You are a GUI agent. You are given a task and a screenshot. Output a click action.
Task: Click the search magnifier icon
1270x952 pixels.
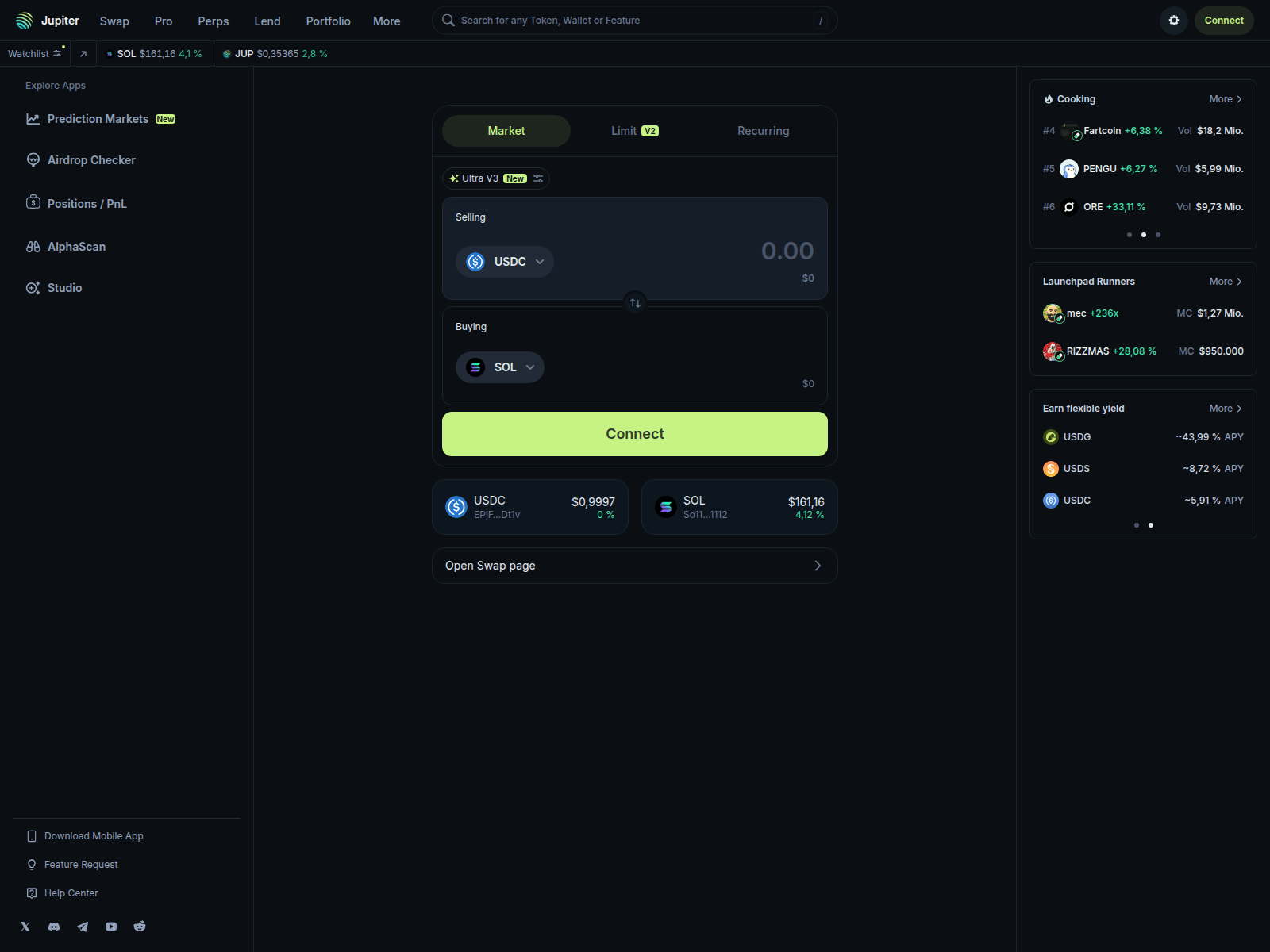click(x=448, y=21)
